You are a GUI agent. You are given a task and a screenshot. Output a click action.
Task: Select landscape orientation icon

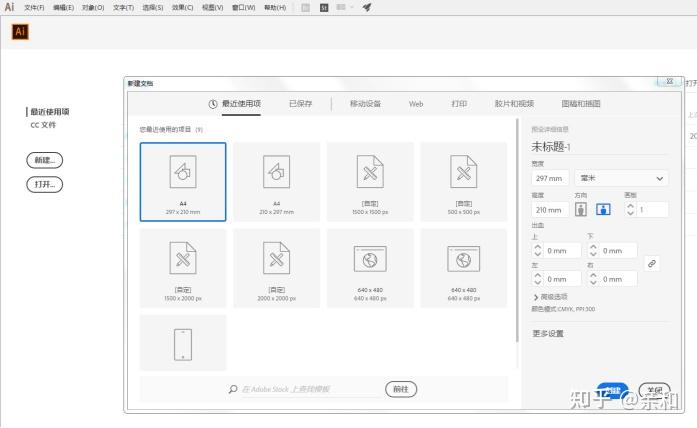pyautogui.click(x=603, y=209)
